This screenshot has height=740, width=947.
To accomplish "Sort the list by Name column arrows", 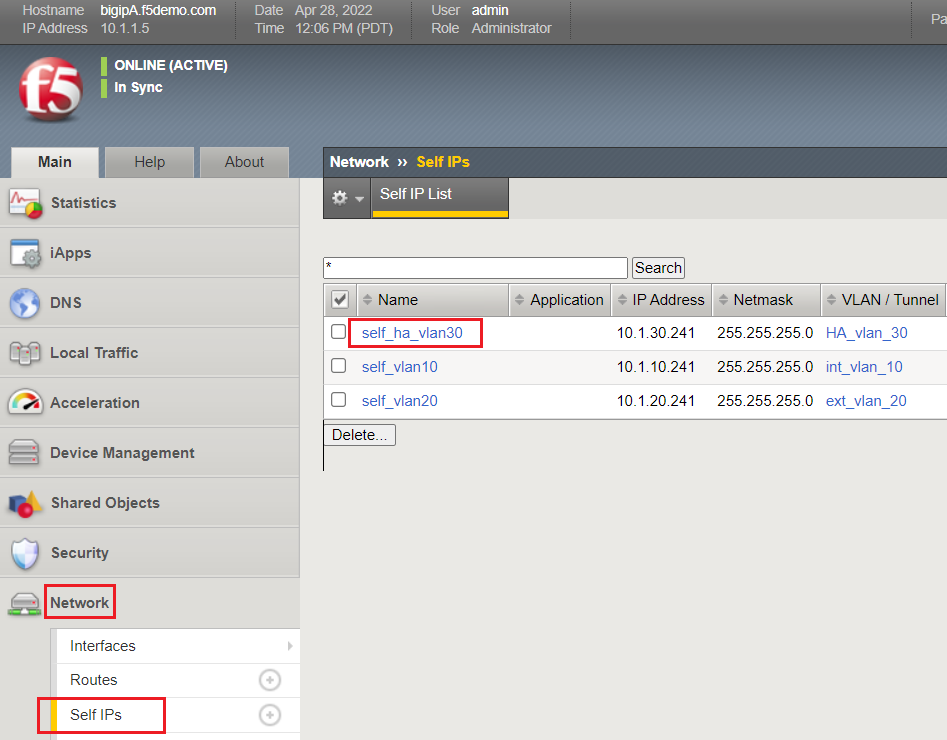I will tap(367, 300).
